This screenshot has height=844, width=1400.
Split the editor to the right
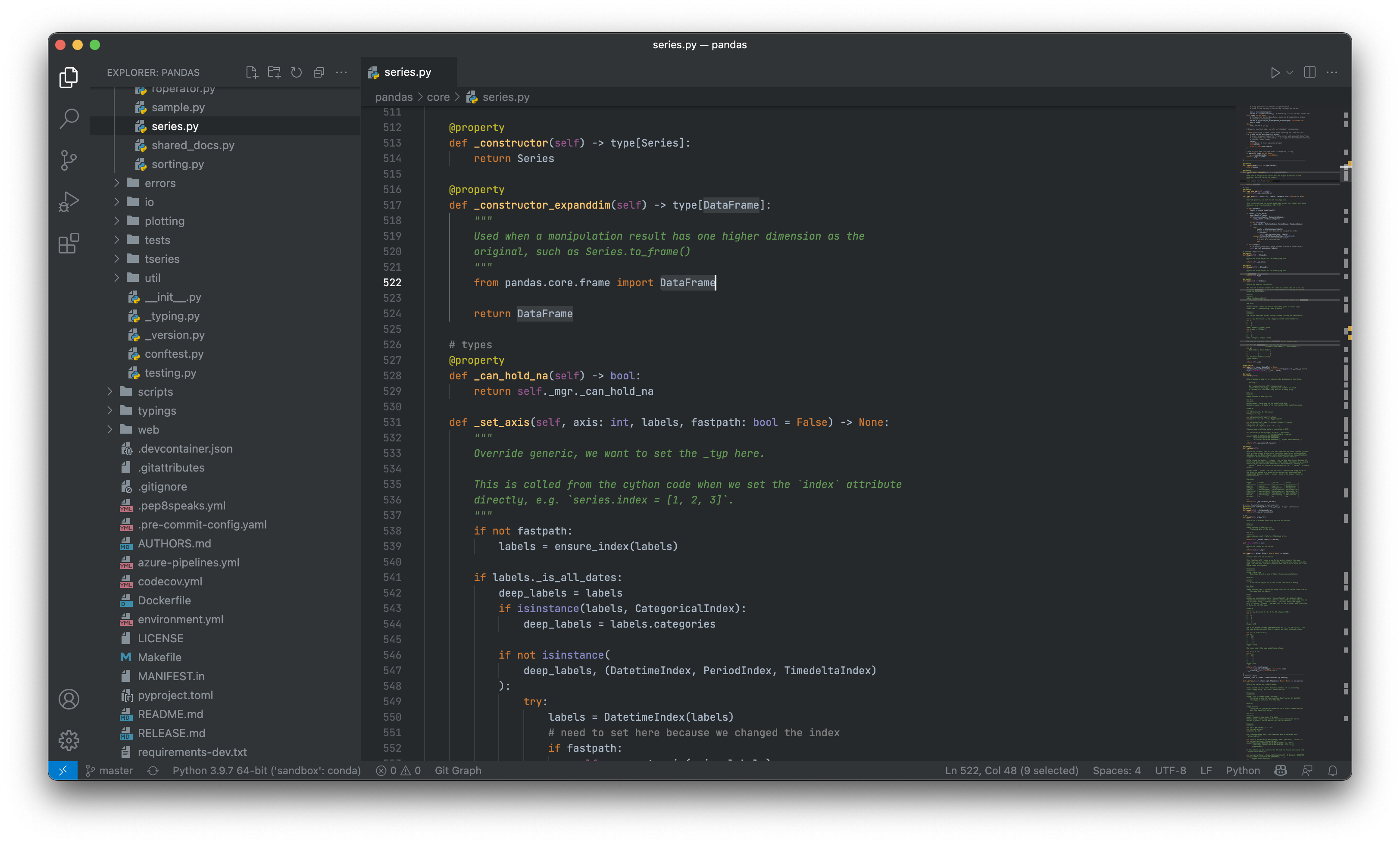click(1309, 72)
